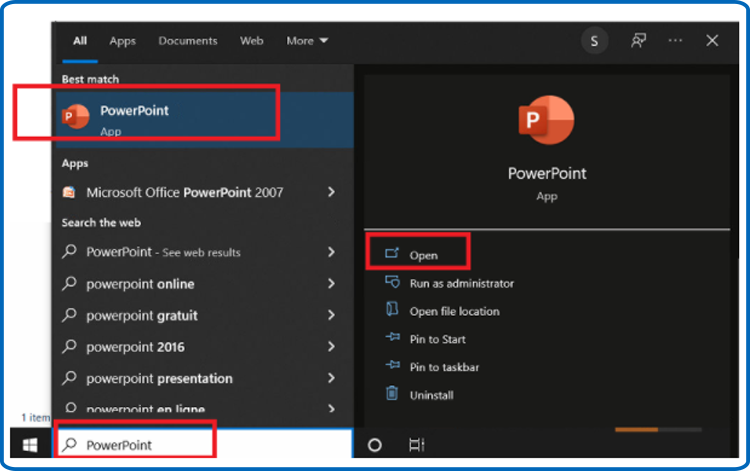Select 'powerpoint presentation' suggestion text
This screenshot has height=471, width=750.
click(159, 379)
